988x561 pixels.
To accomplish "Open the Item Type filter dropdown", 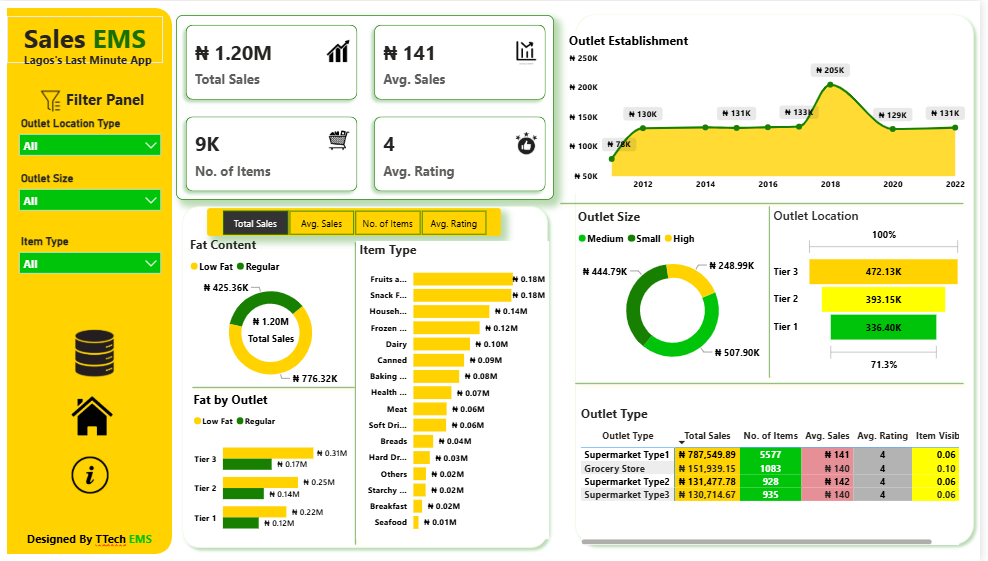I will pyautogui.click(x=90, y=264).
